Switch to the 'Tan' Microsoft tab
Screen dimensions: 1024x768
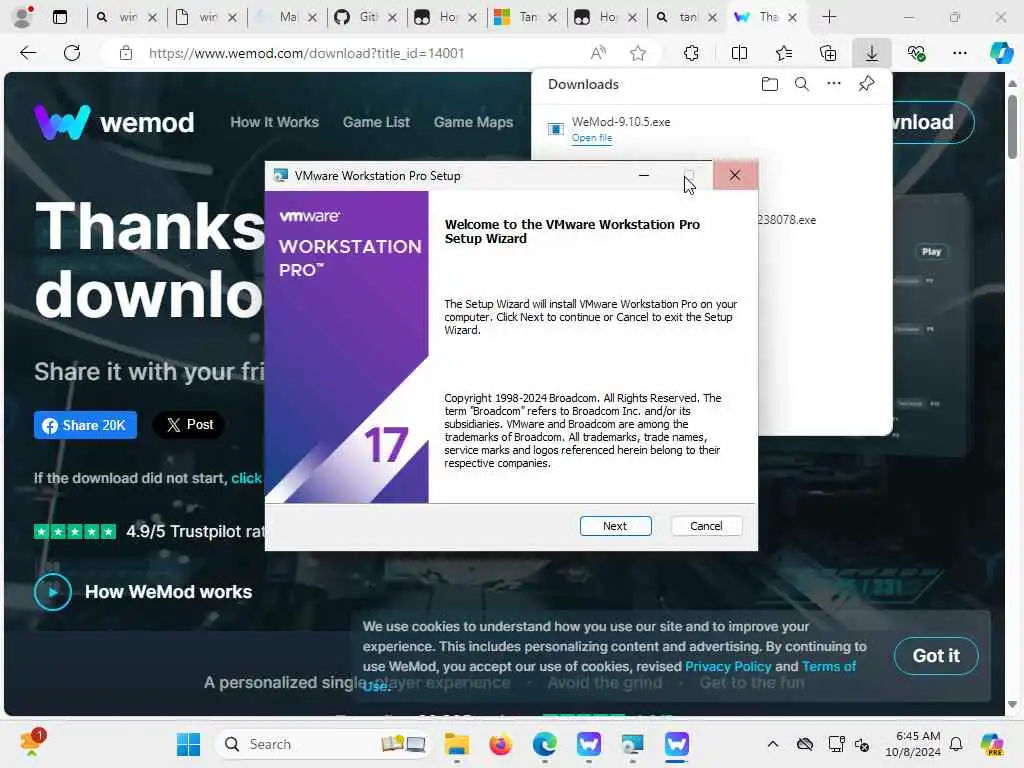pyautogui.click(x=524, y=17)
